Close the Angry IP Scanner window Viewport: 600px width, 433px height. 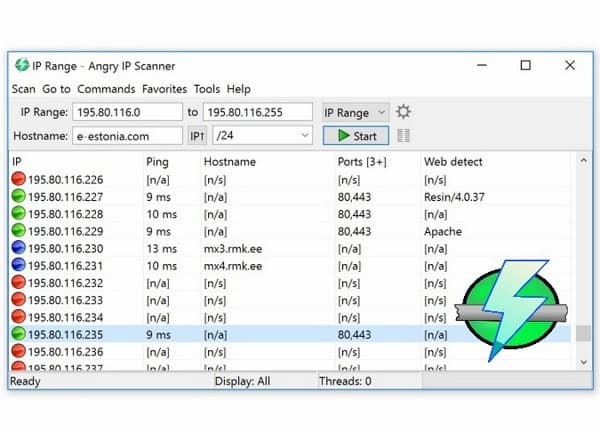click(x=570, y=65)
